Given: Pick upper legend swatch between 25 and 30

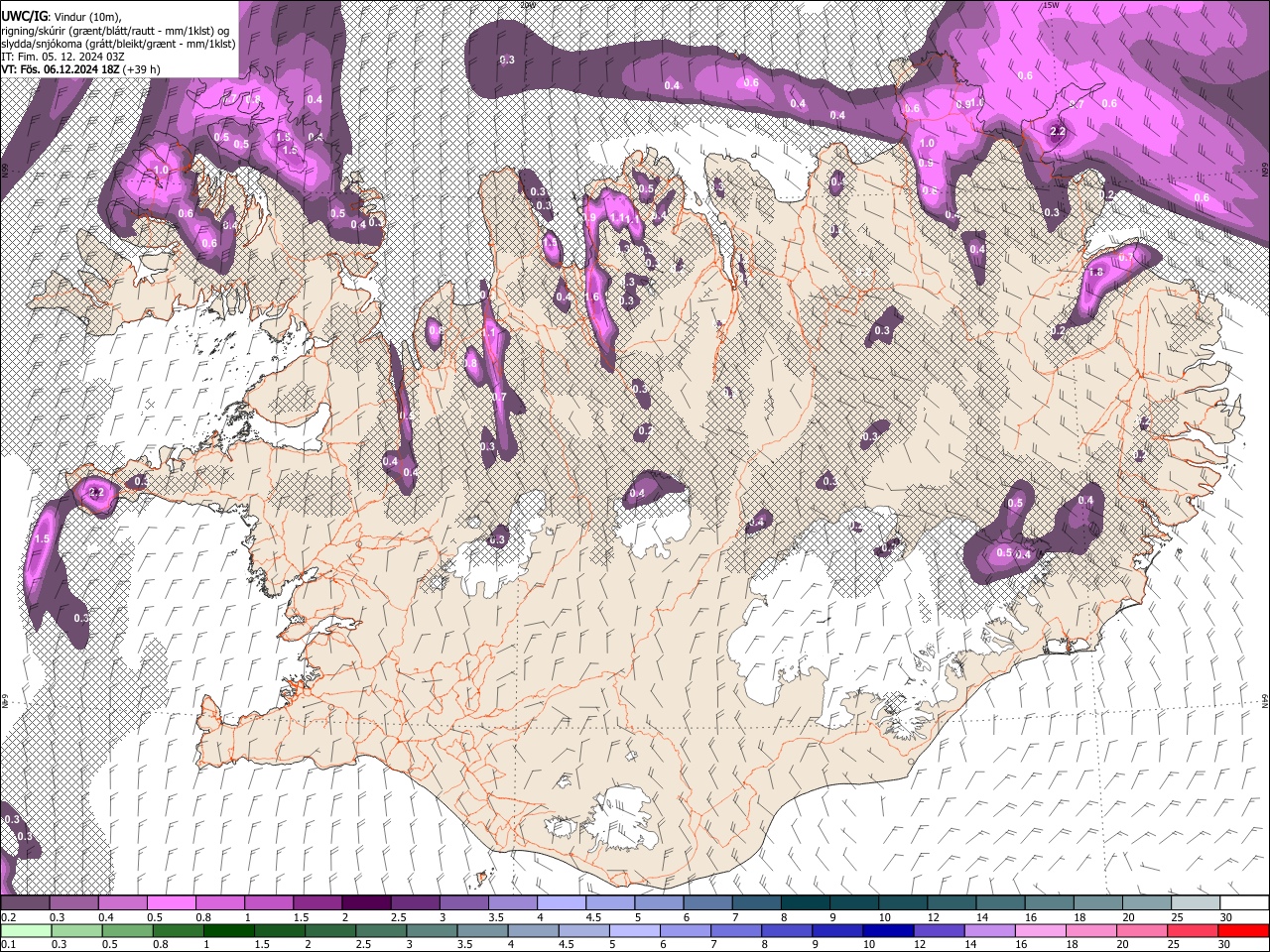Looking at the screenshot, I should 1196,902.
